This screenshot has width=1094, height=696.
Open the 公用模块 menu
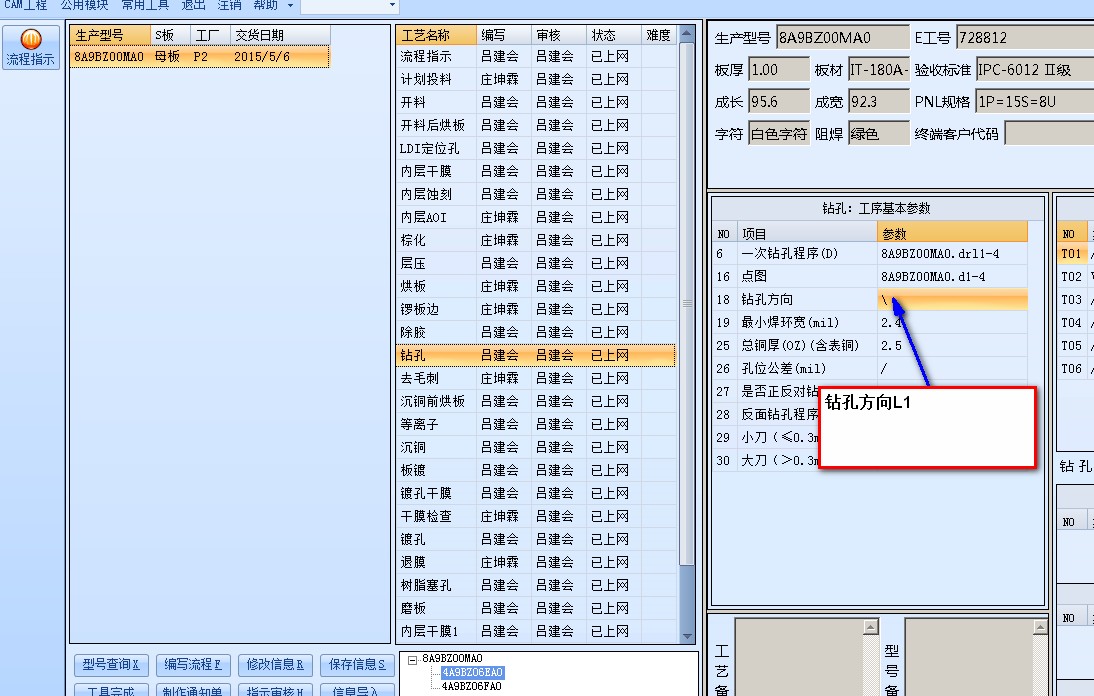(x=84, y=6)
